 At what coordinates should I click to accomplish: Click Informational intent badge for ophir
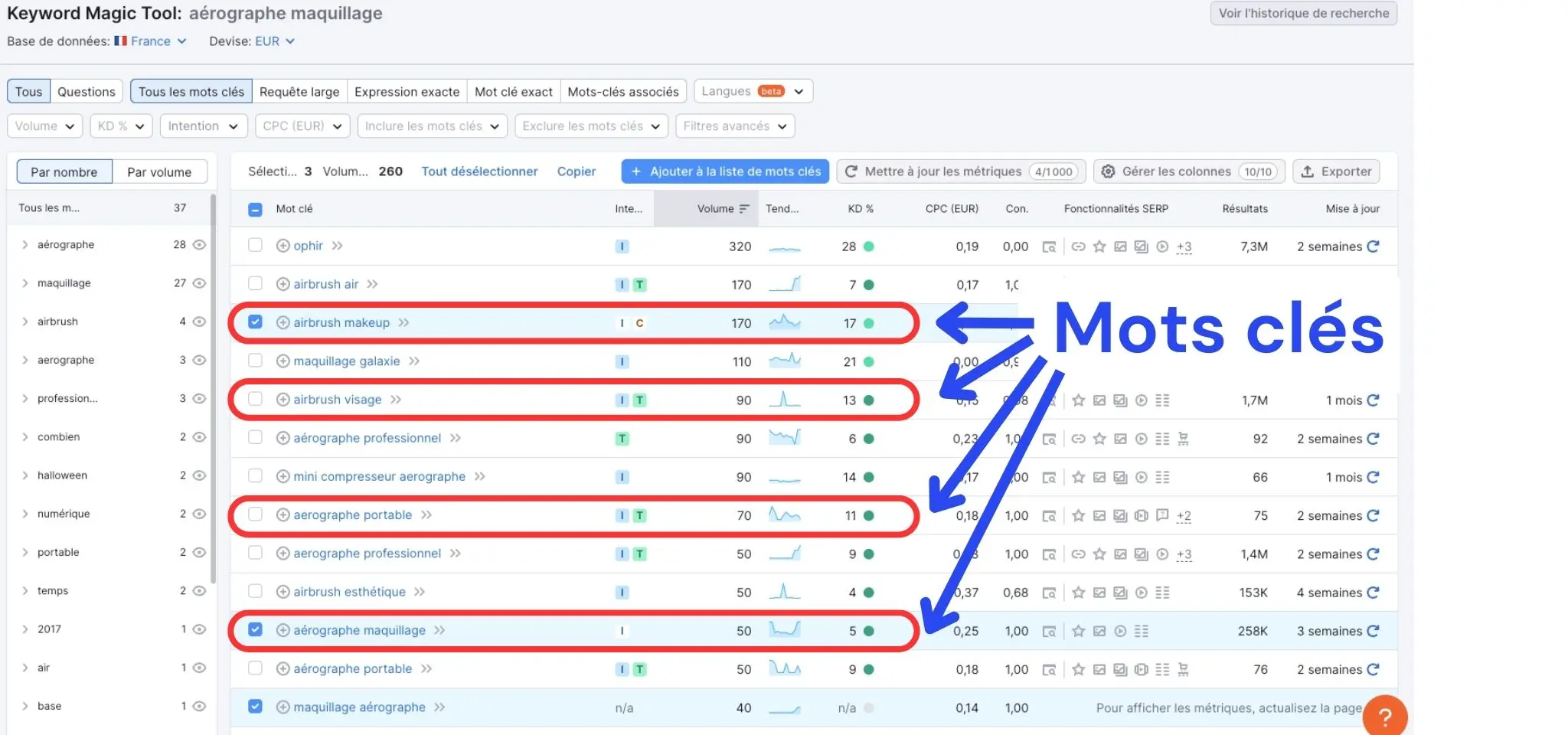pyautogui.click(x=622, y=247)
